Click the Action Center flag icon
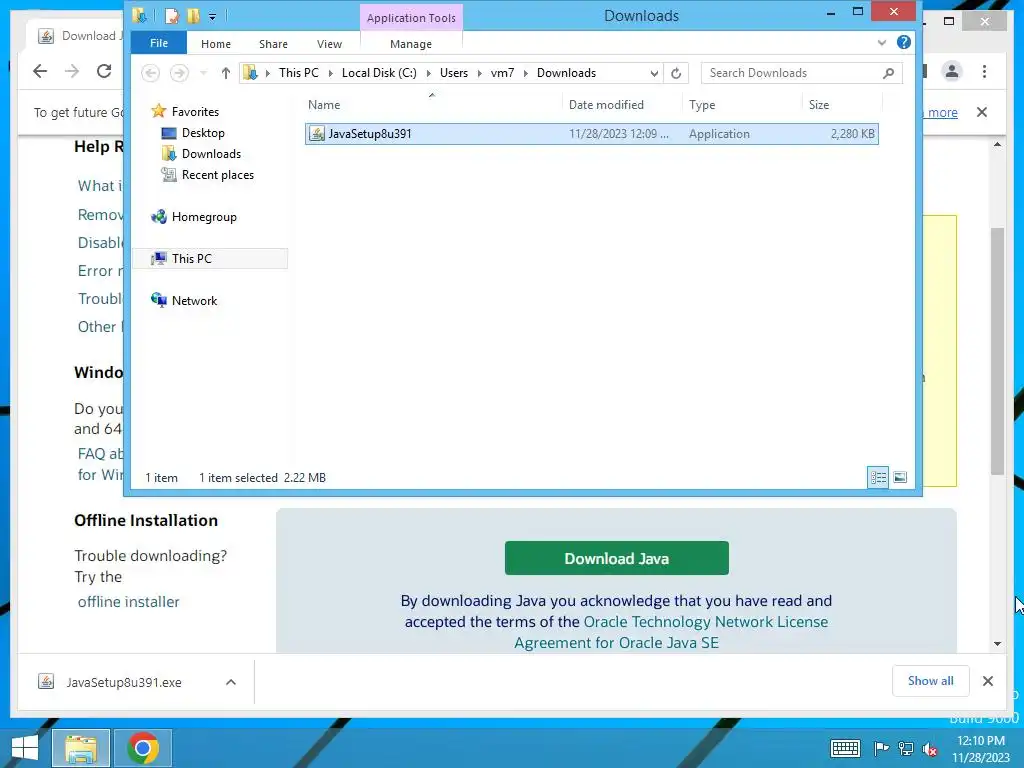This screenshot has width=1024, height=768. (881, 748)
